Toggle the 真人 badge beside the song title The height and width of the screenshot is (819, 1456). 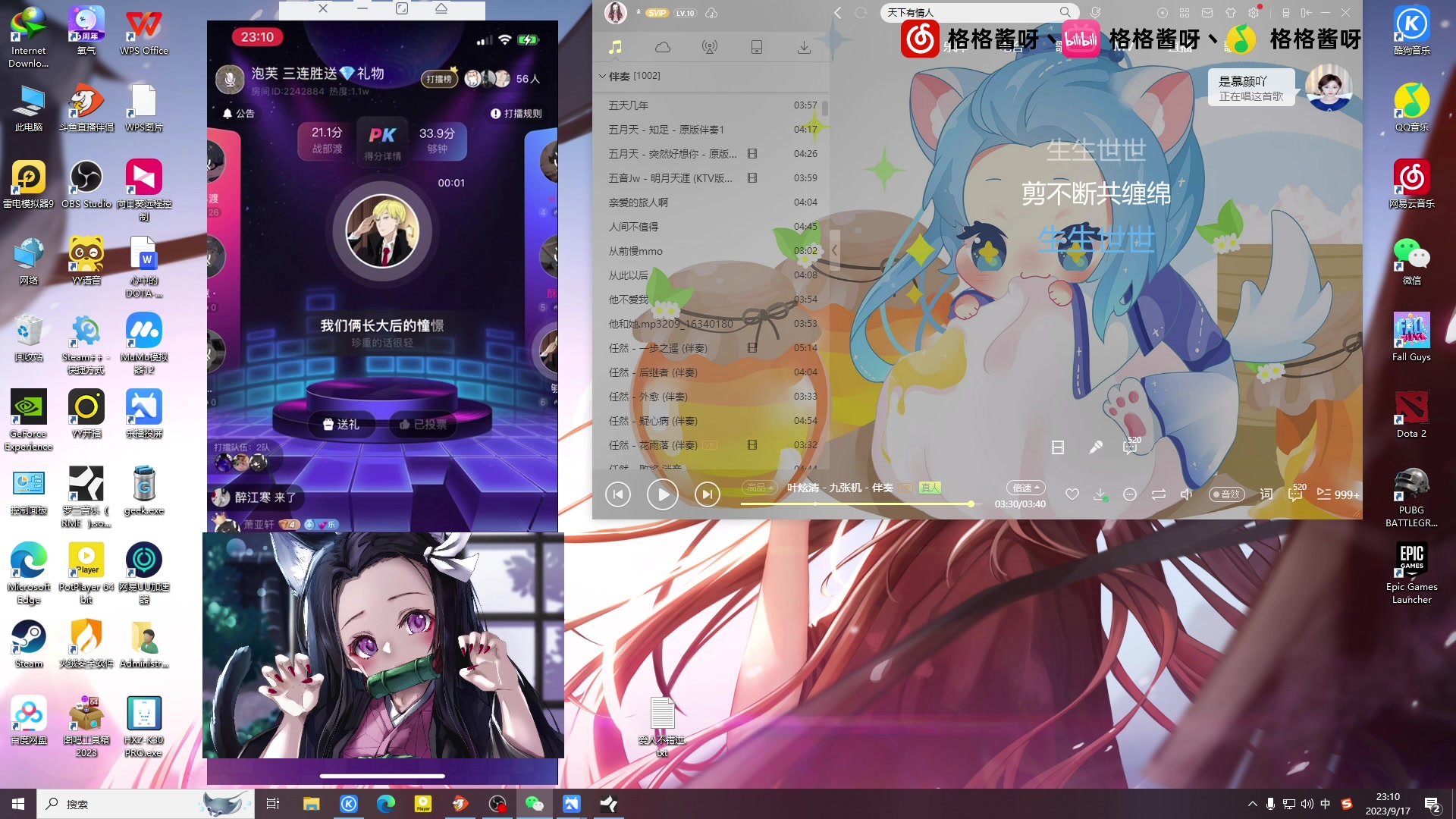click(930, 488)
